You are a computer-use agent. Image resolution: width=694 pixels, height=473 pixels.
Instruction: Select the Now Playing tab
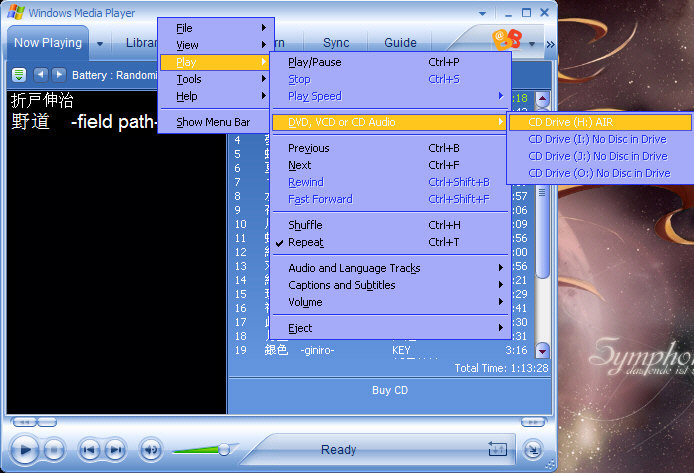click(48, 42)
